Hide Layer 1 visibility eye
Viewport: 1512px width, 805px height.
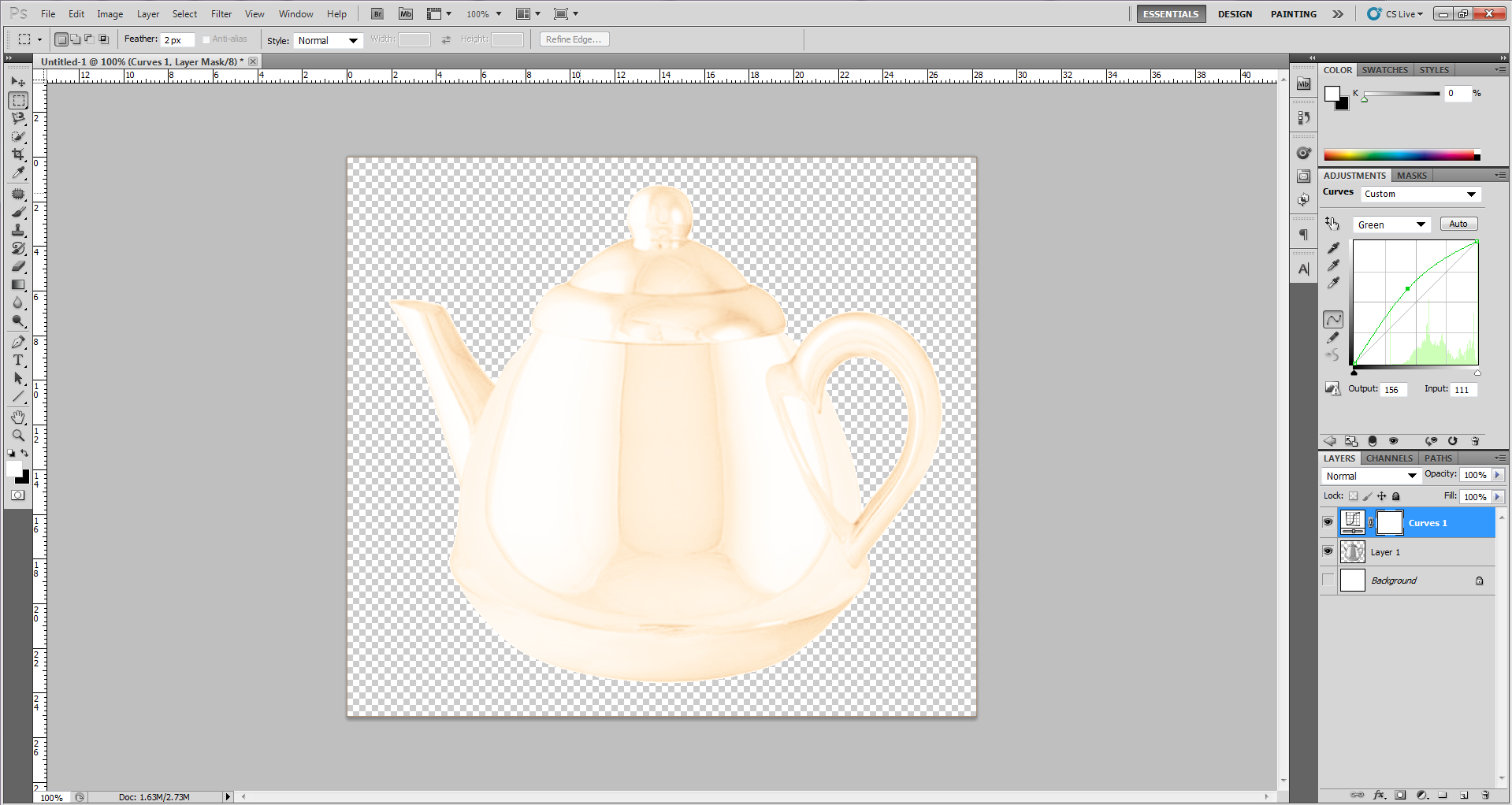(1328, 551)
